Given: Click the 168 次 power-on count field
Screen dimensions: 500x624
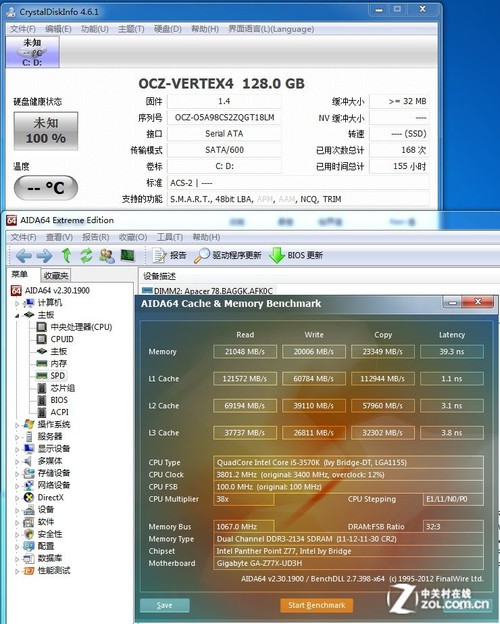Looking at the screenshot, I should [399, 150].
